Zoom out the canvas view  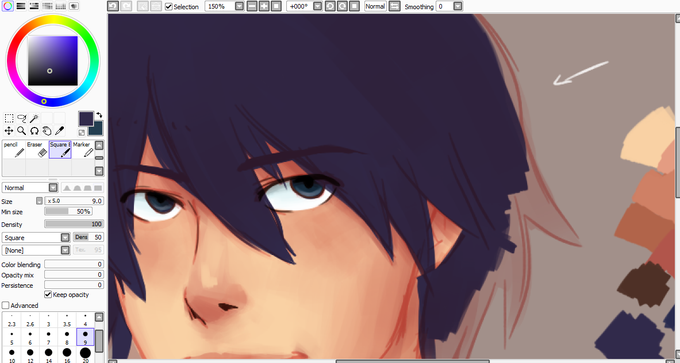point(252,7)
